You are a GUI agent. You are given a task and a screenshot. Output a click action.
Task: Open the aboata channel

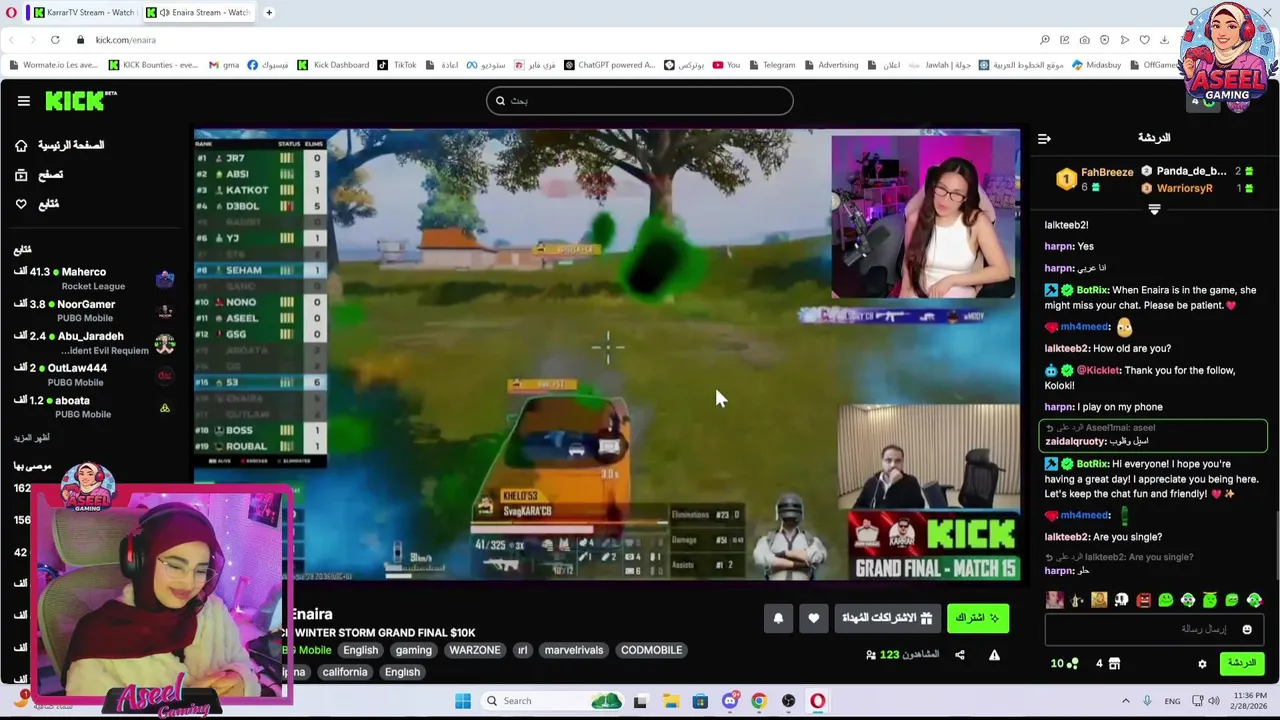[x=95, y=406]
